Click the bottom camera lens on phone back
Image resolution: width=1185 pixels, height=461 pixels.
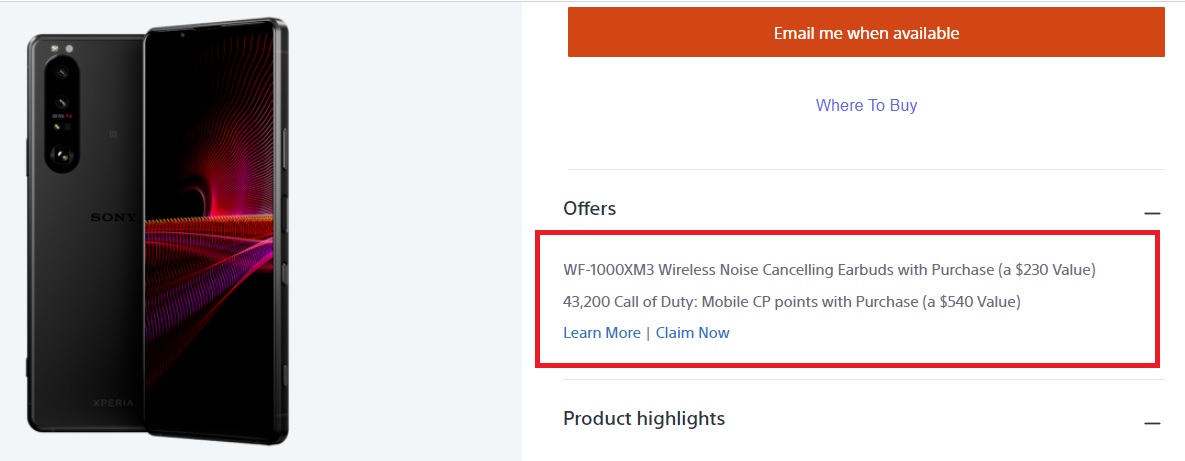62,155
